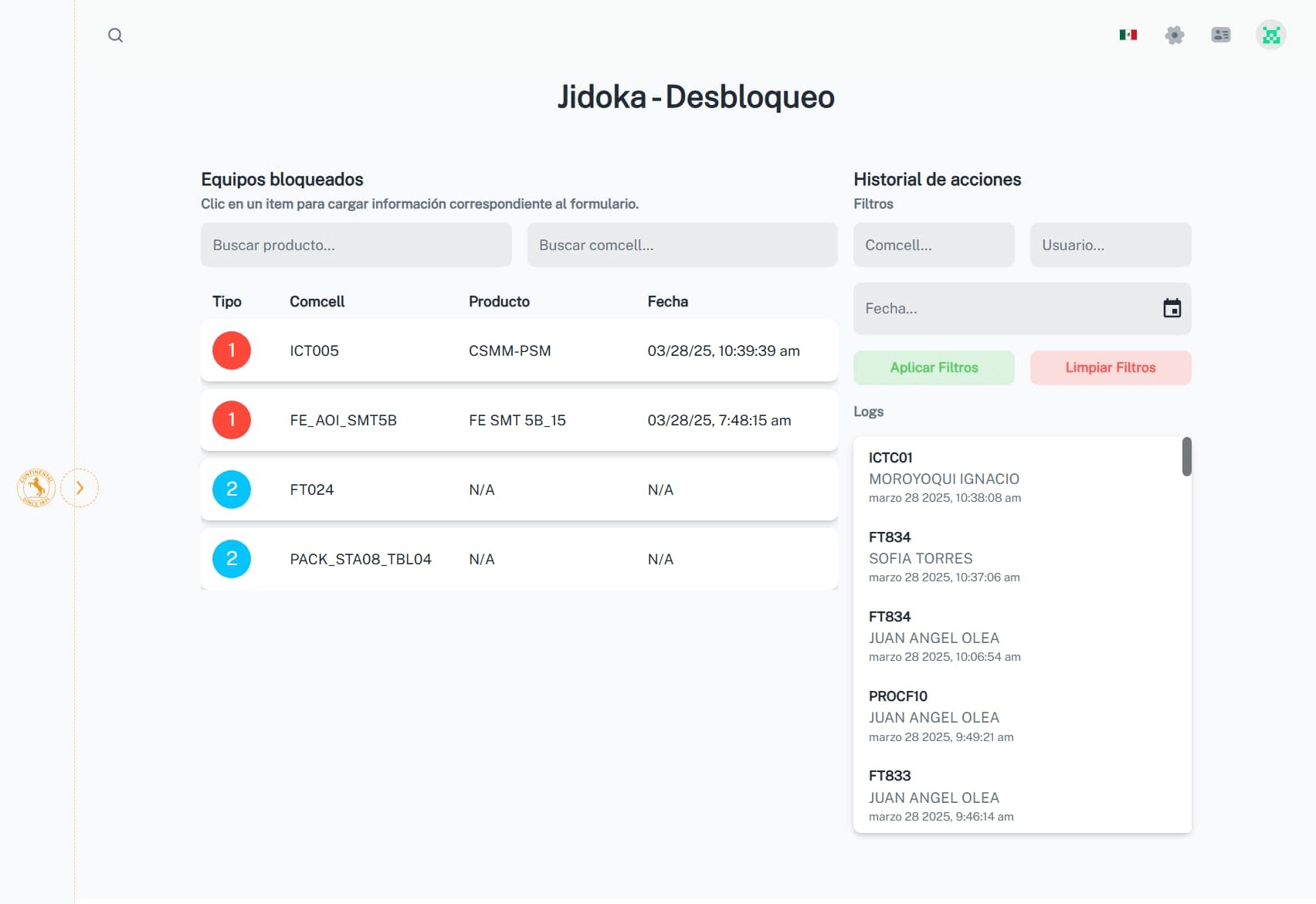
Task: Click the blue type 2 badge for FT024
Action: click(232, 489)
